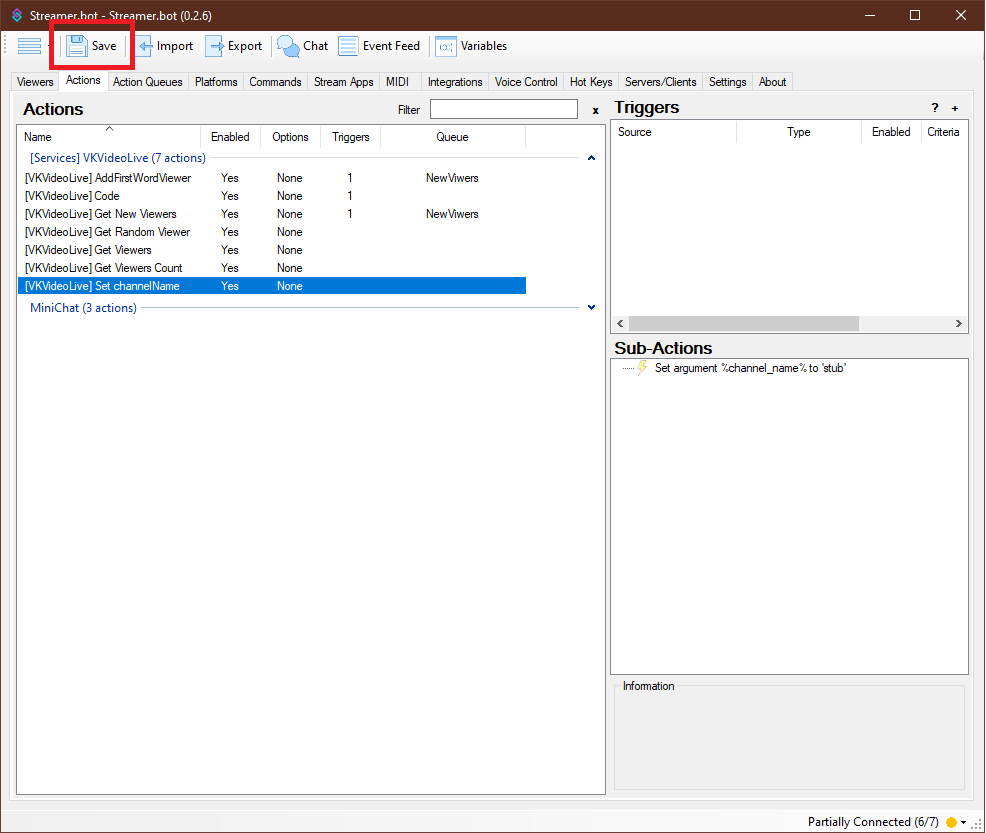Click the Save label in toolbar
986x833 pixels.
(104, 46)
